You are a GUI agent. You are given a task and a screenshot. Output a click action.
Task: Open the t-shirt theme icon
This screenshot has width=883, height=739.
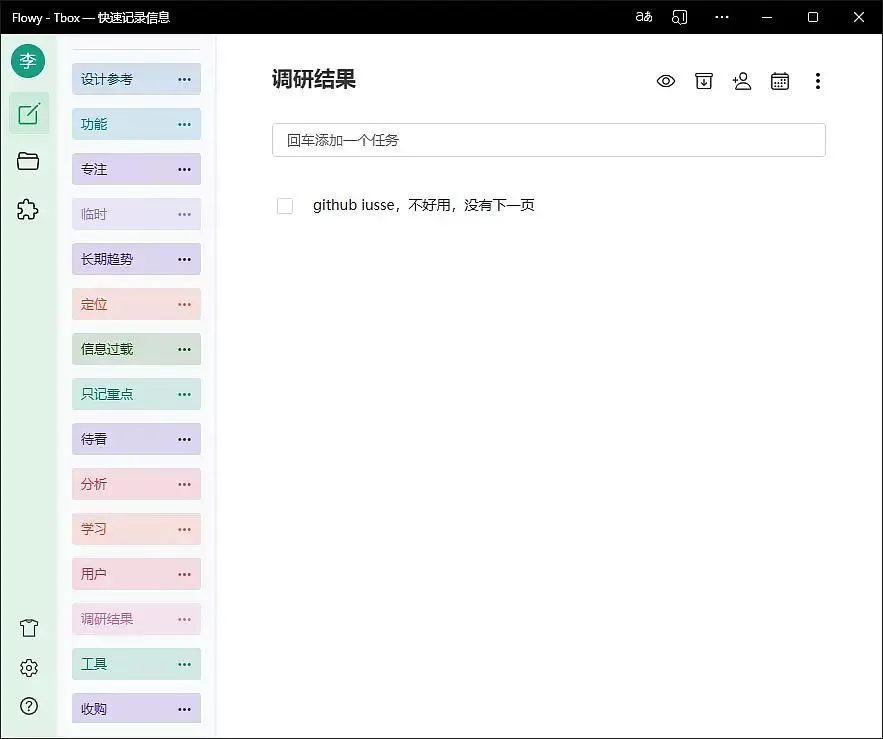pos(28,628)
